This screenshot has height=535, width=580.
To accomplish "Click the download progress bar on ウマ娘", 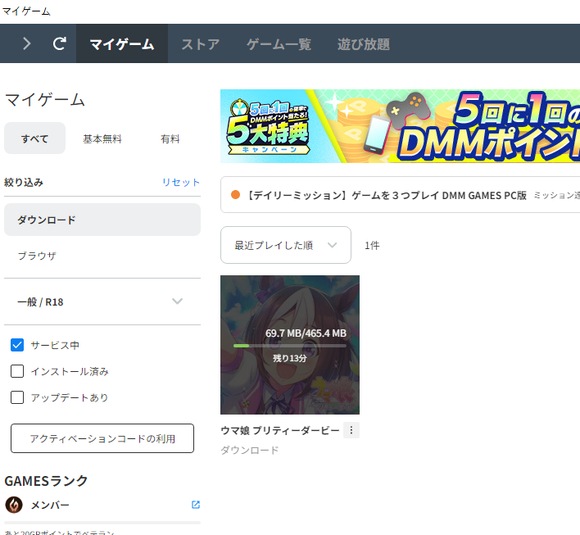I will coord(290,346).
